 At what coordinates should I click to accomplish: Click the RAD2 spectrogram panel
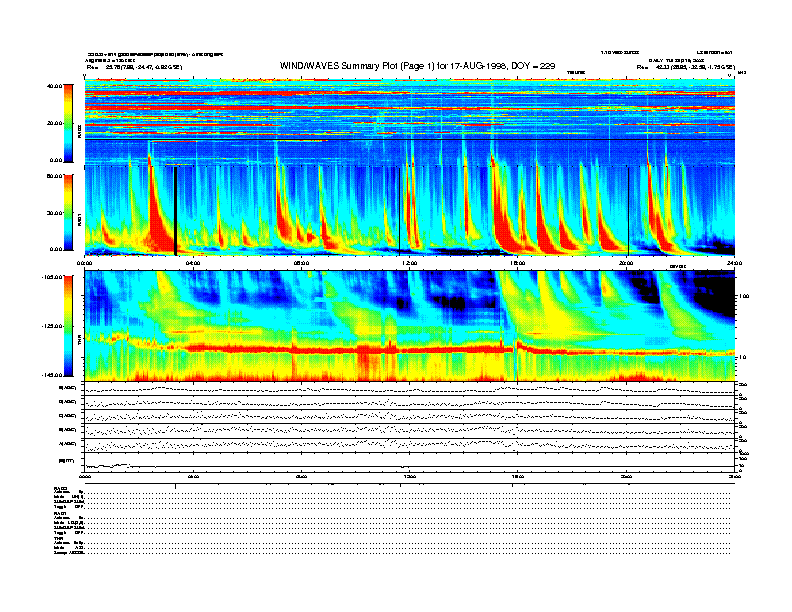pos(410,122)
